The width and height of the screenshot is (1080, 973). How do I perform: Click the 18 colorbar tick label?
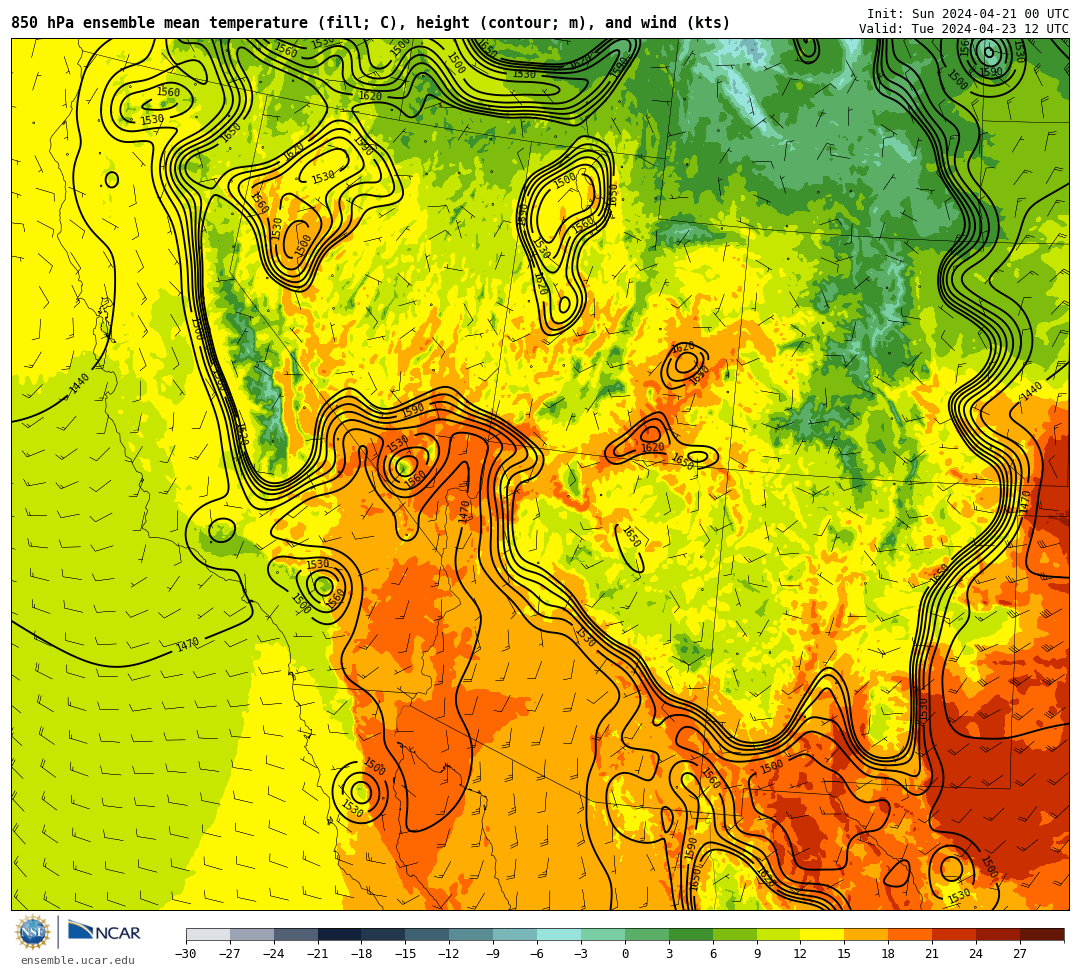point(889,954)
